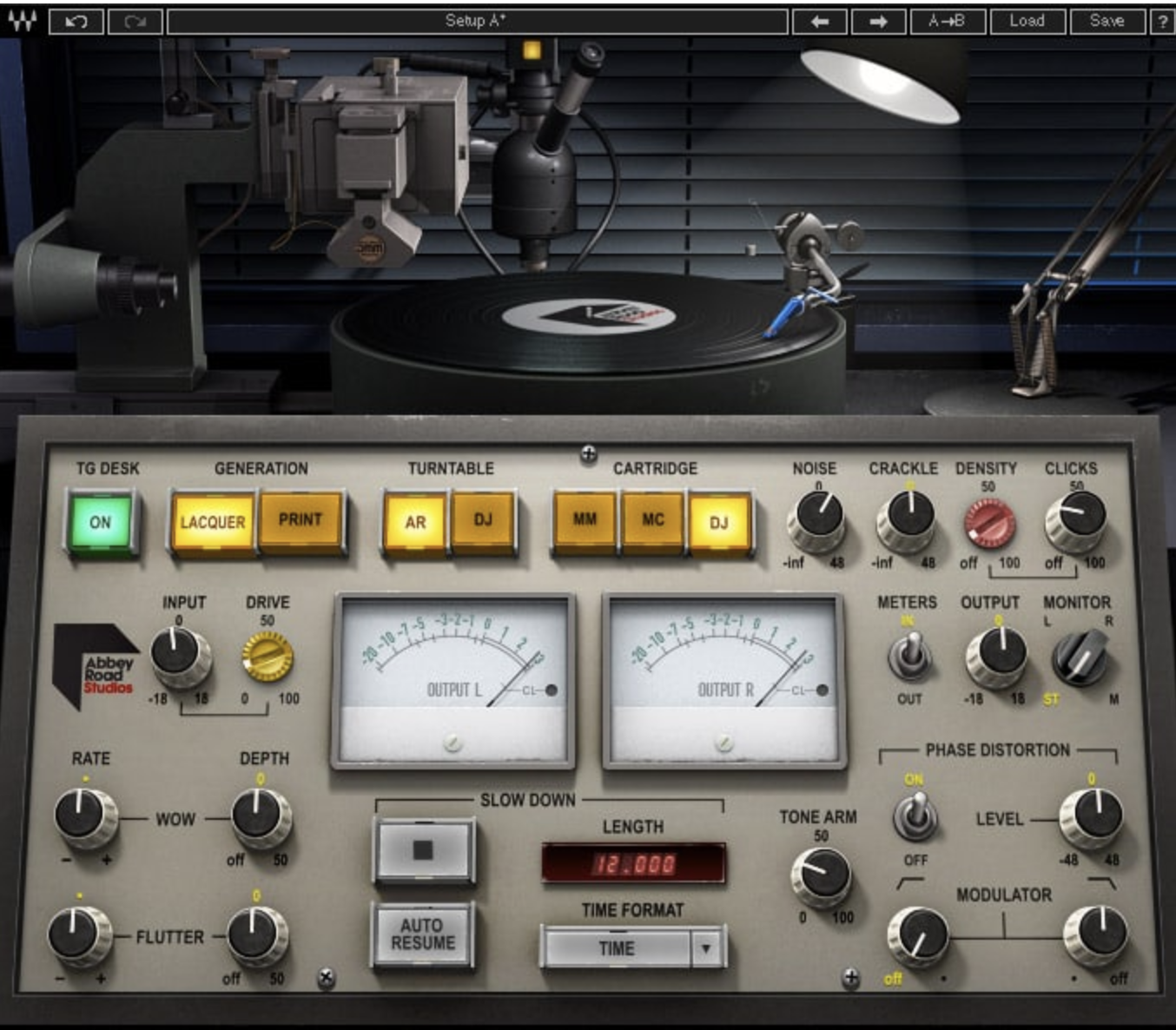1176x1030 pixels.
Task: Toggle the TG DESK ON button
Action: click(102, 521)
